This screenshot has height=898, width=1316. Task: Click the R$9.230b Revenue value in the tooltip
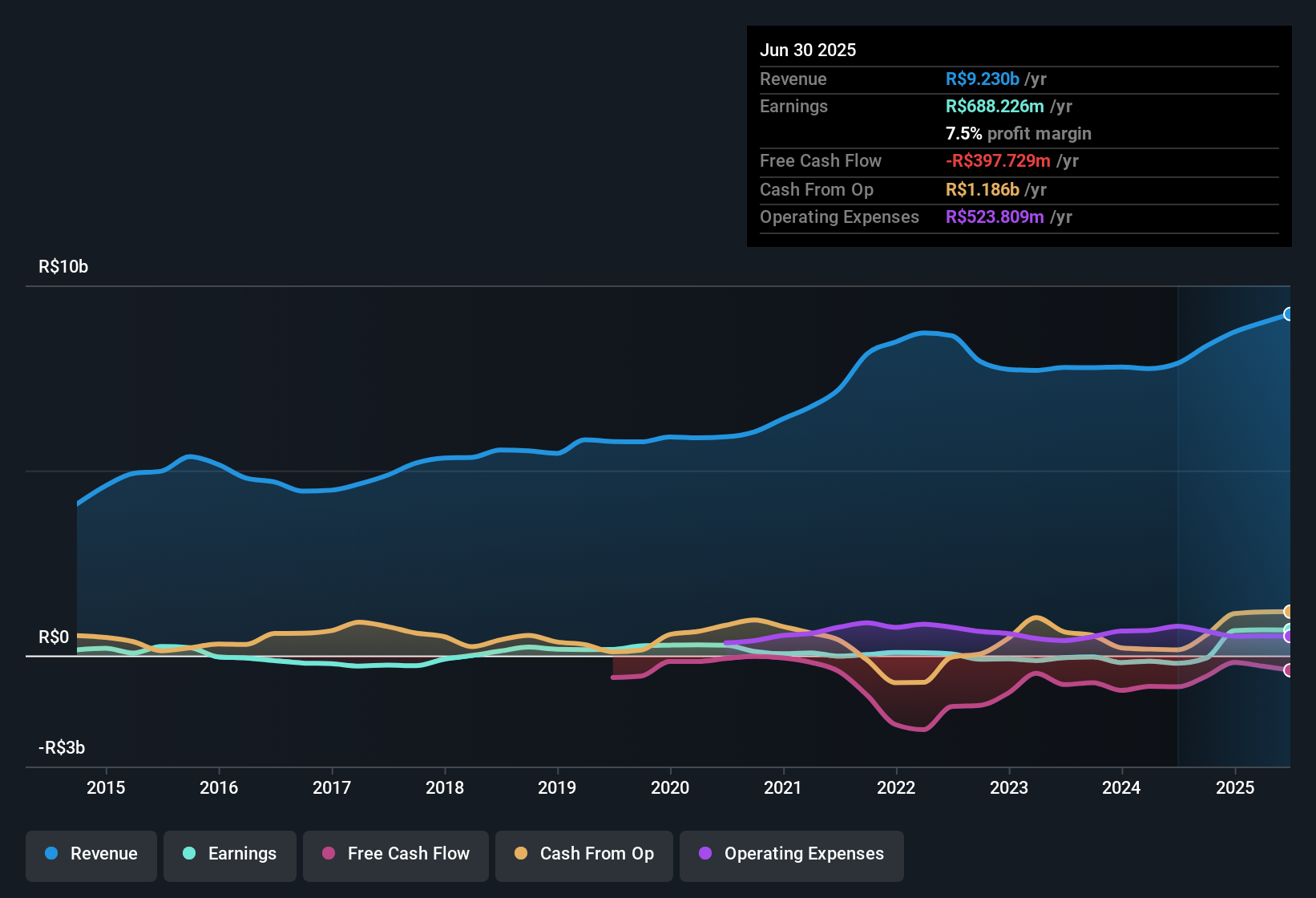(x=983, y=79)
